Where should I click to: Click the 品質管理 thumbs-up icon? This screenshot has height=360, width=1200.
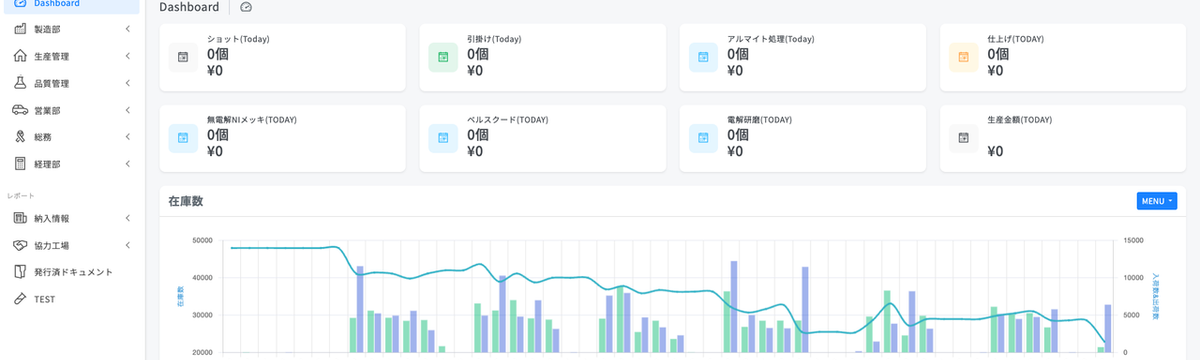[x=20, y=83]
